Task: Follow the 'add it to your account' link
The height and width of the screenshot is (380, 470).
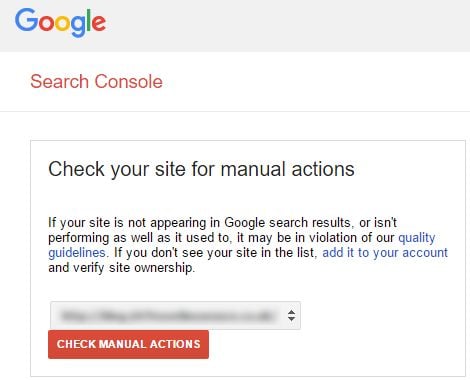Action: [x=385, y=252]
